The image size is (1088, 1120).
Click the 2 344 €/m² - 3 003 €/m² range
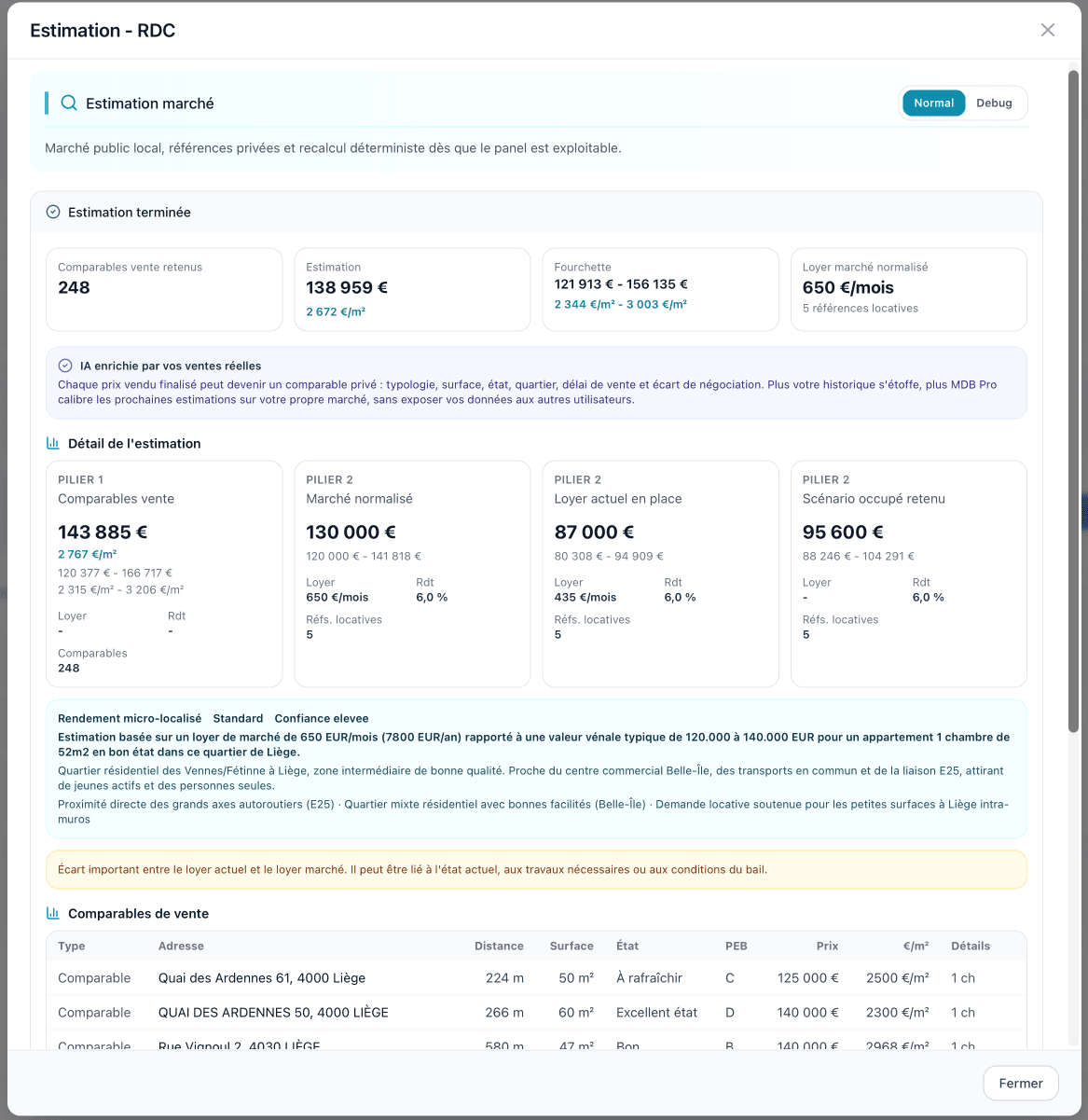click(x=620, y=304)
